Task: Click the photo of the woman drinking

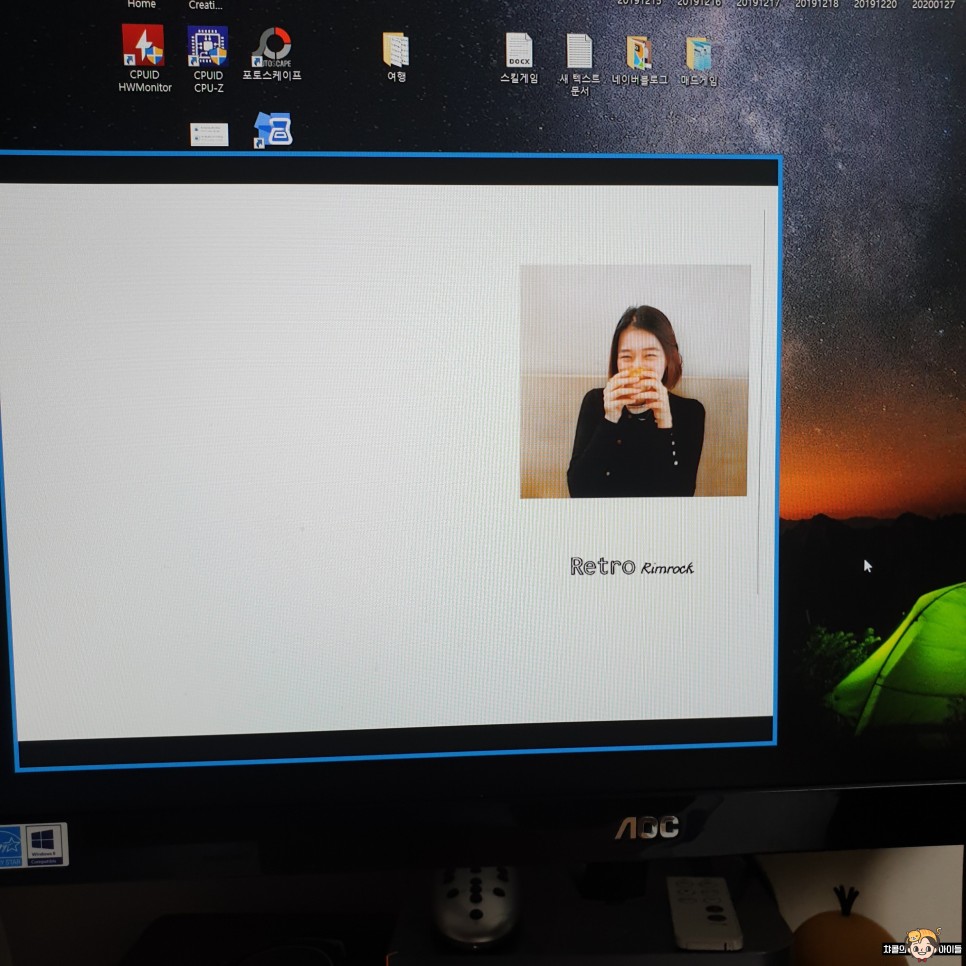Action: click(634, 381)
